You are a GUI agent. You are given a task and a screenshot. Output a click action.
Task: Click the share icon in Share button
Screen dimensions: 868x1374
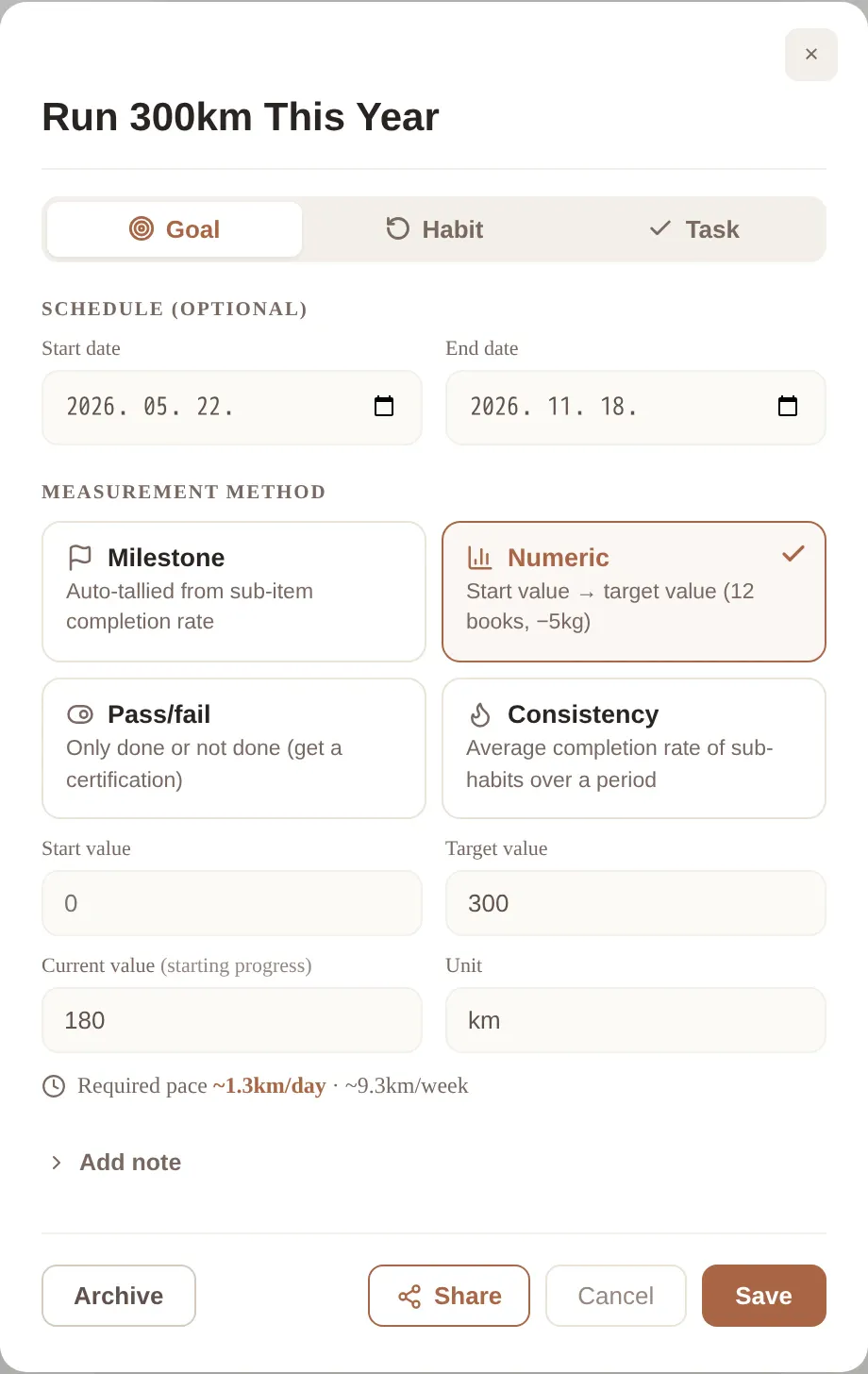tap(409, 1297)
